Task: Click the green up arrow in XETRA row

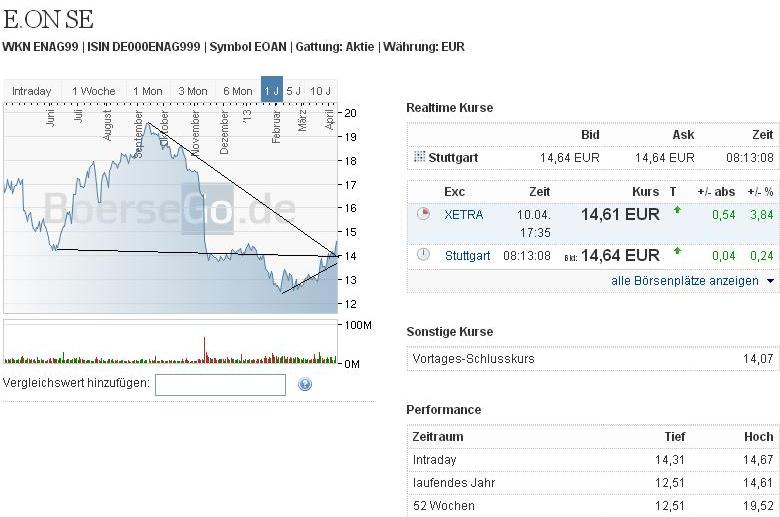Action: [x=677, y=210]
